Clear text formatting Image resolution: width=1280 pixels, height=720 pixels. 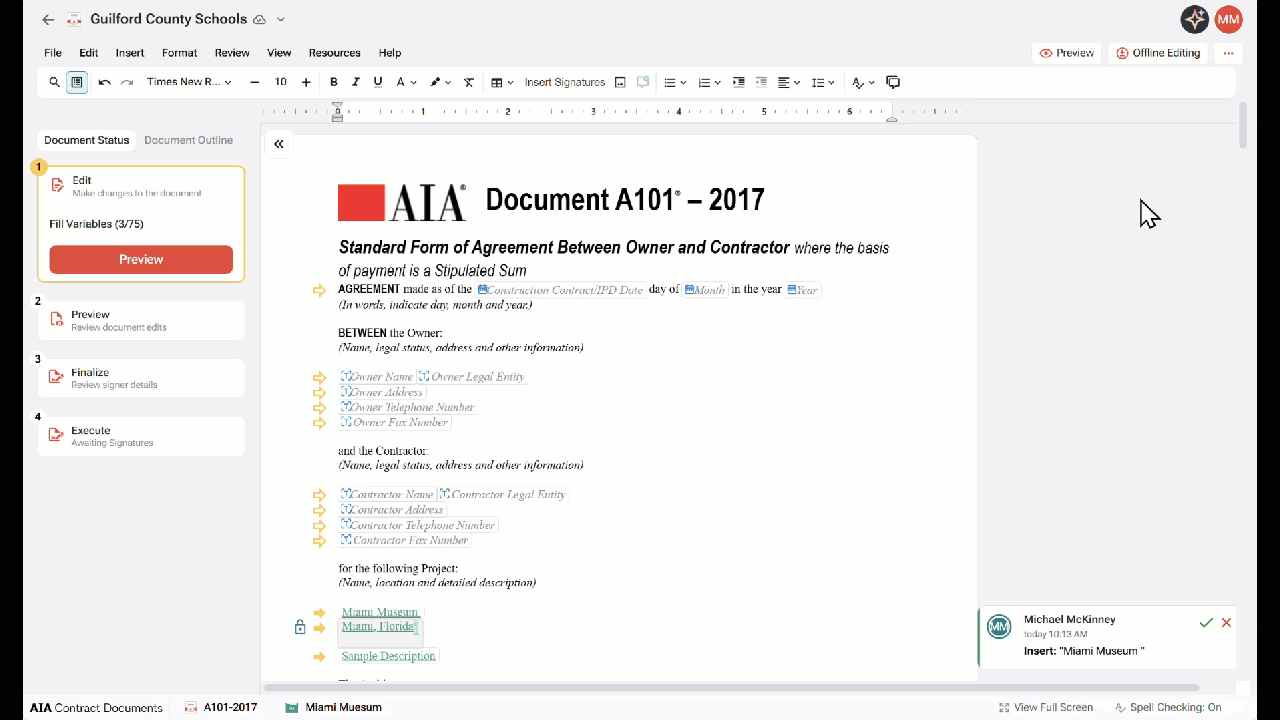click(468, 83)
